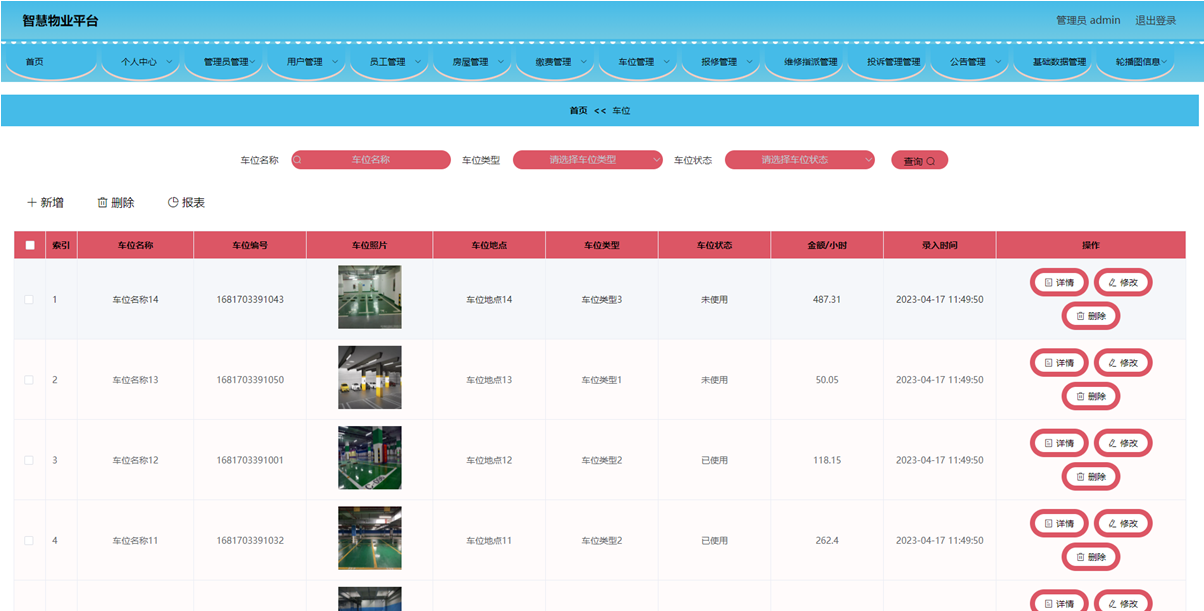View 详情 for 车位名称13

pyautogui.click(x=1059, y=362)
